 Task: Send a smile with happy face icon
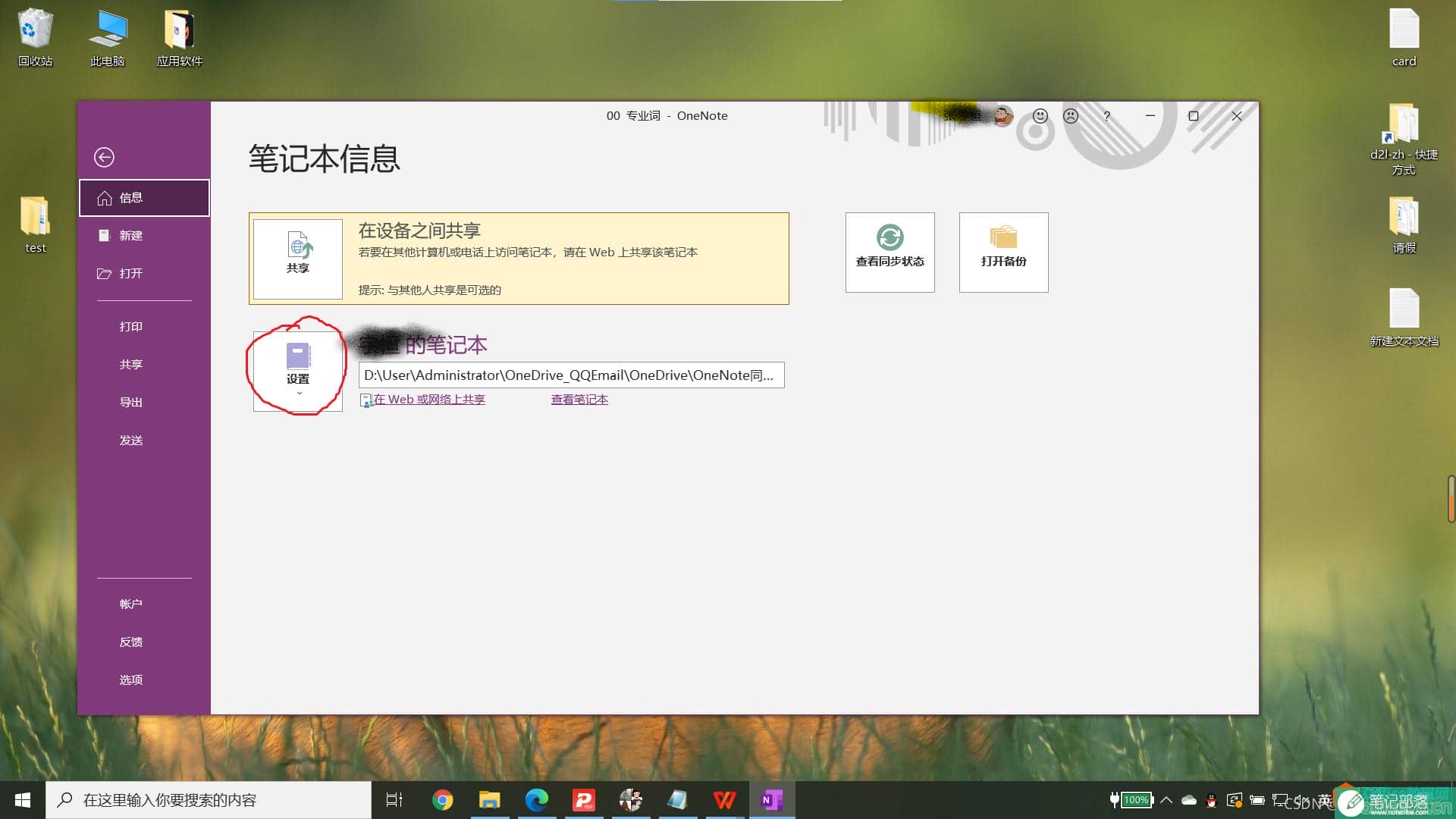click(1040, 116)
